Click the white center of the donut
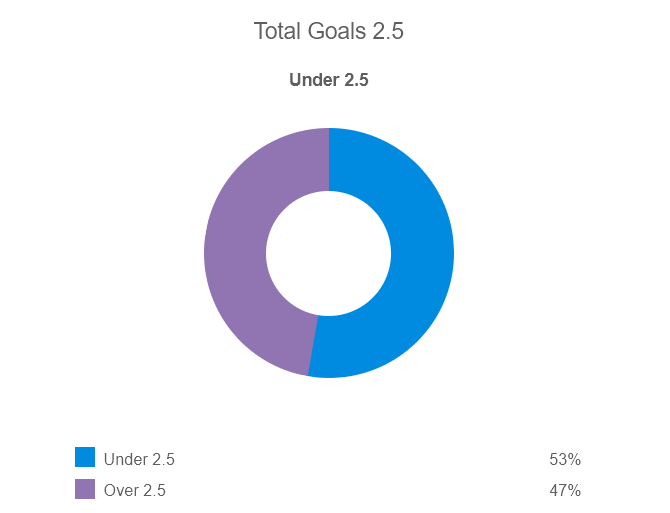 click(328, 253)
